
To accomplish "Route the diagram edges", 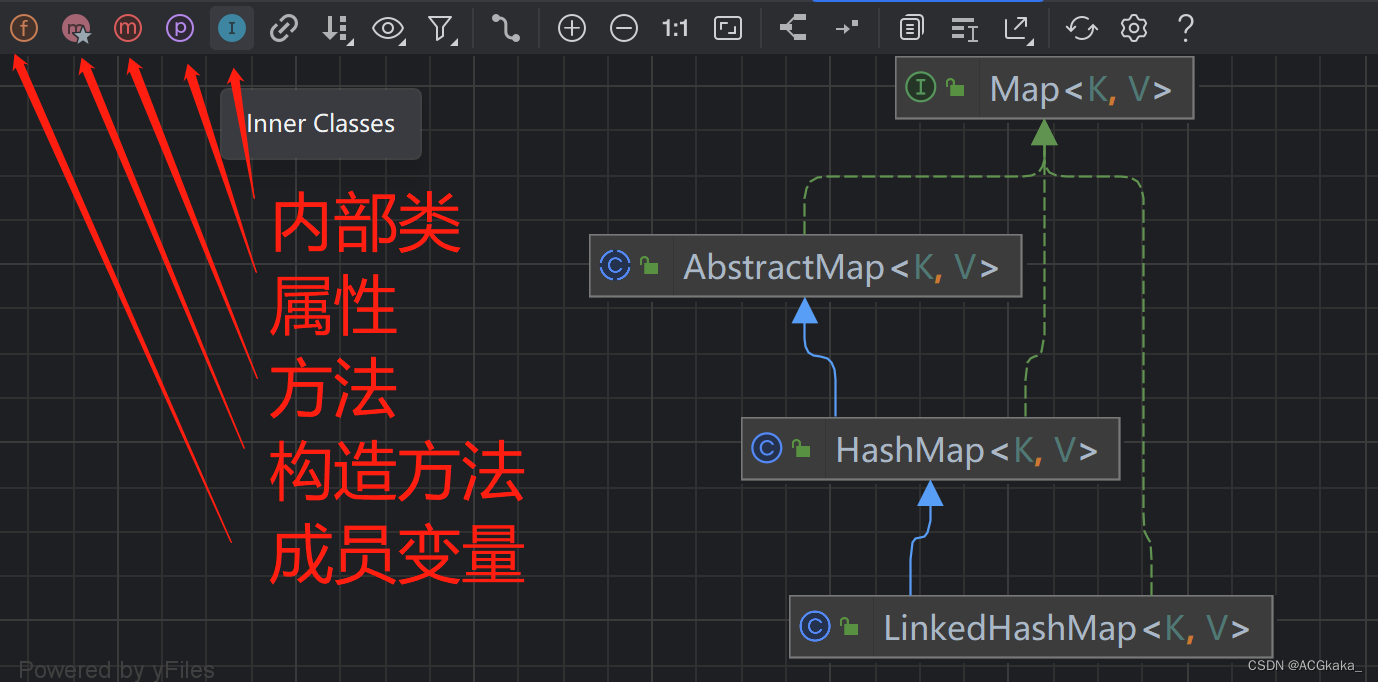I will click(846, 28).
